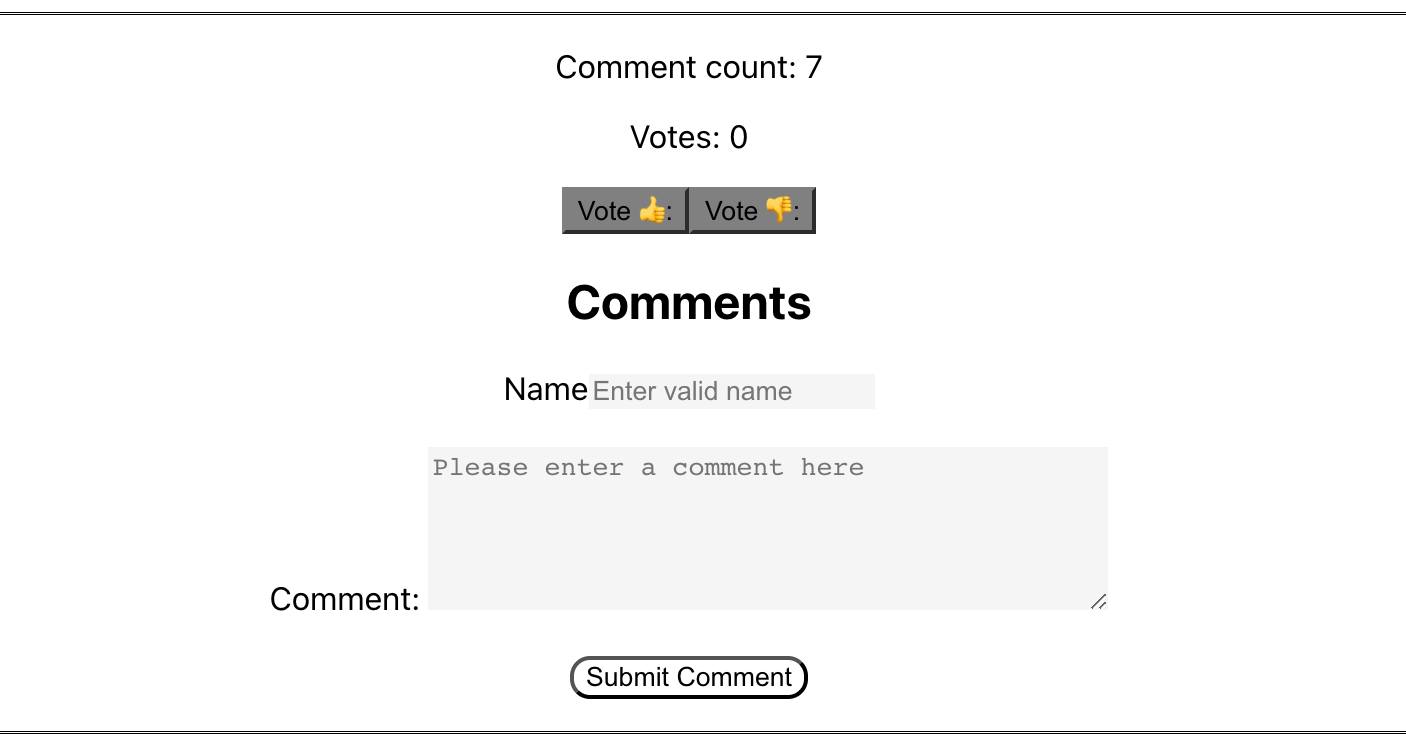This screenshot has height=756, width=1406.
Task: Click the 'Enter valid name' placeholder text
Action: [692, 391]
